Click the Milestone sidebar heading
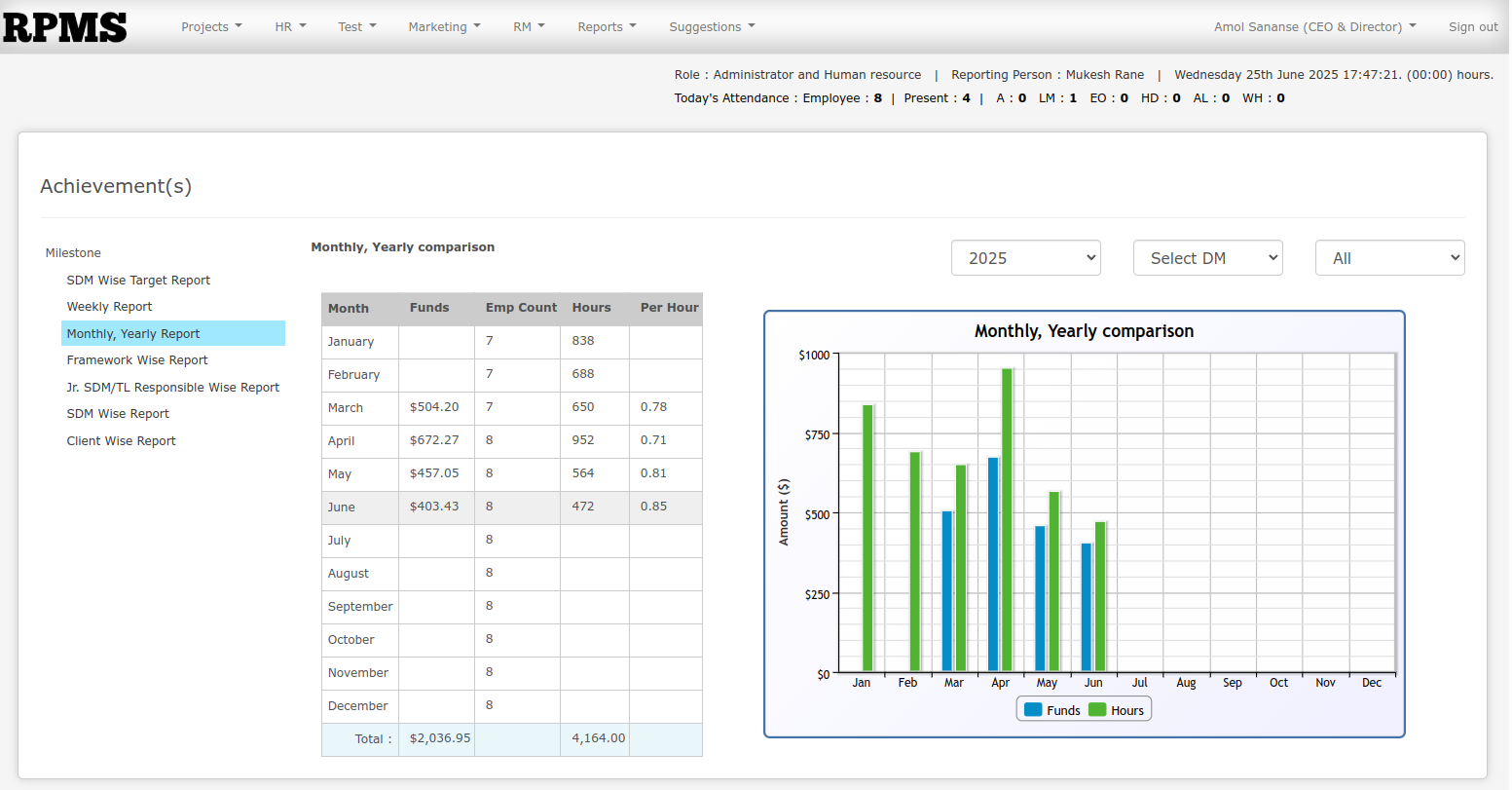1512x790 pixels. pos(73,253)
